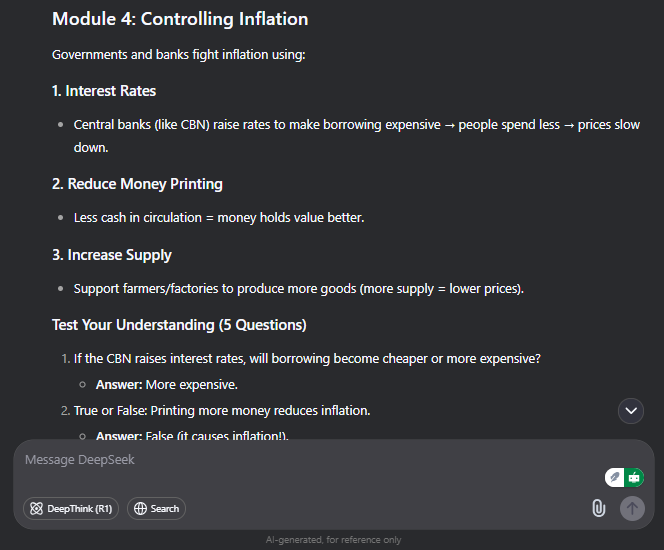Click the 'Support farmers/factories' bullet text

[x=299, y=289]
